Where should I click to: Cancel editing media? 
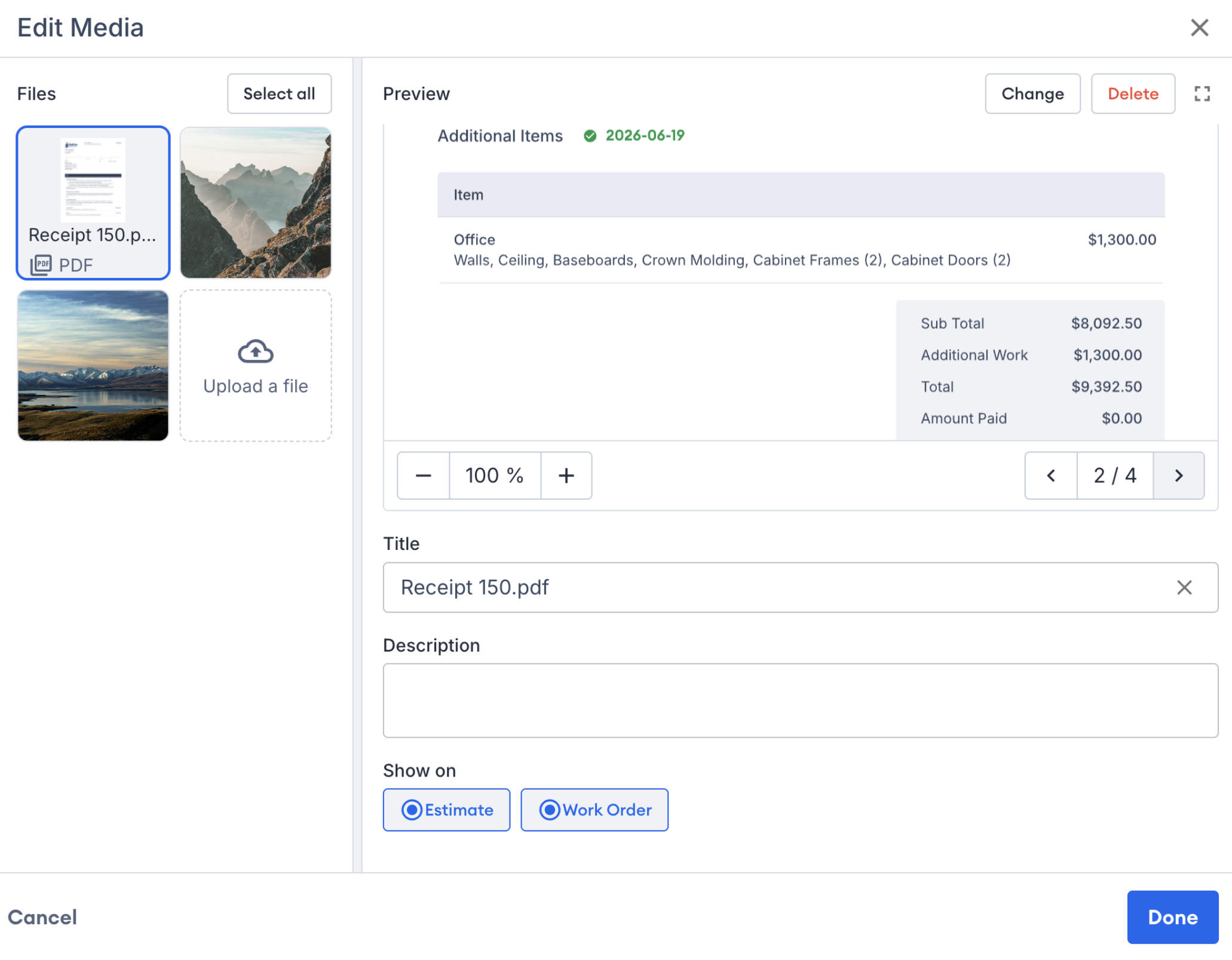coord(42,917)
